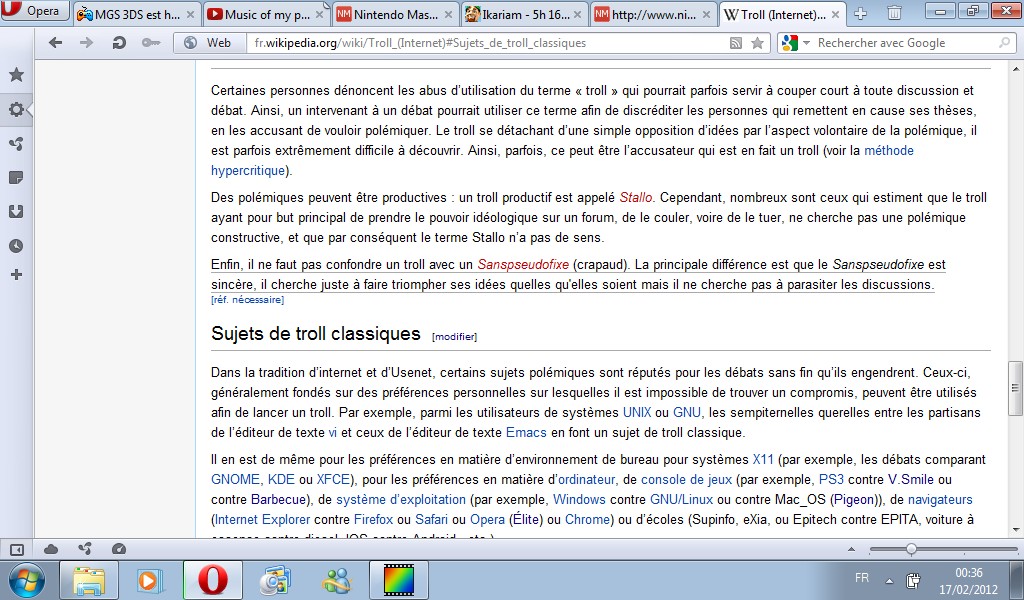1024x600 pixels.
Task: Close the Ikariam tab
Action: click(x=577, y=14)
